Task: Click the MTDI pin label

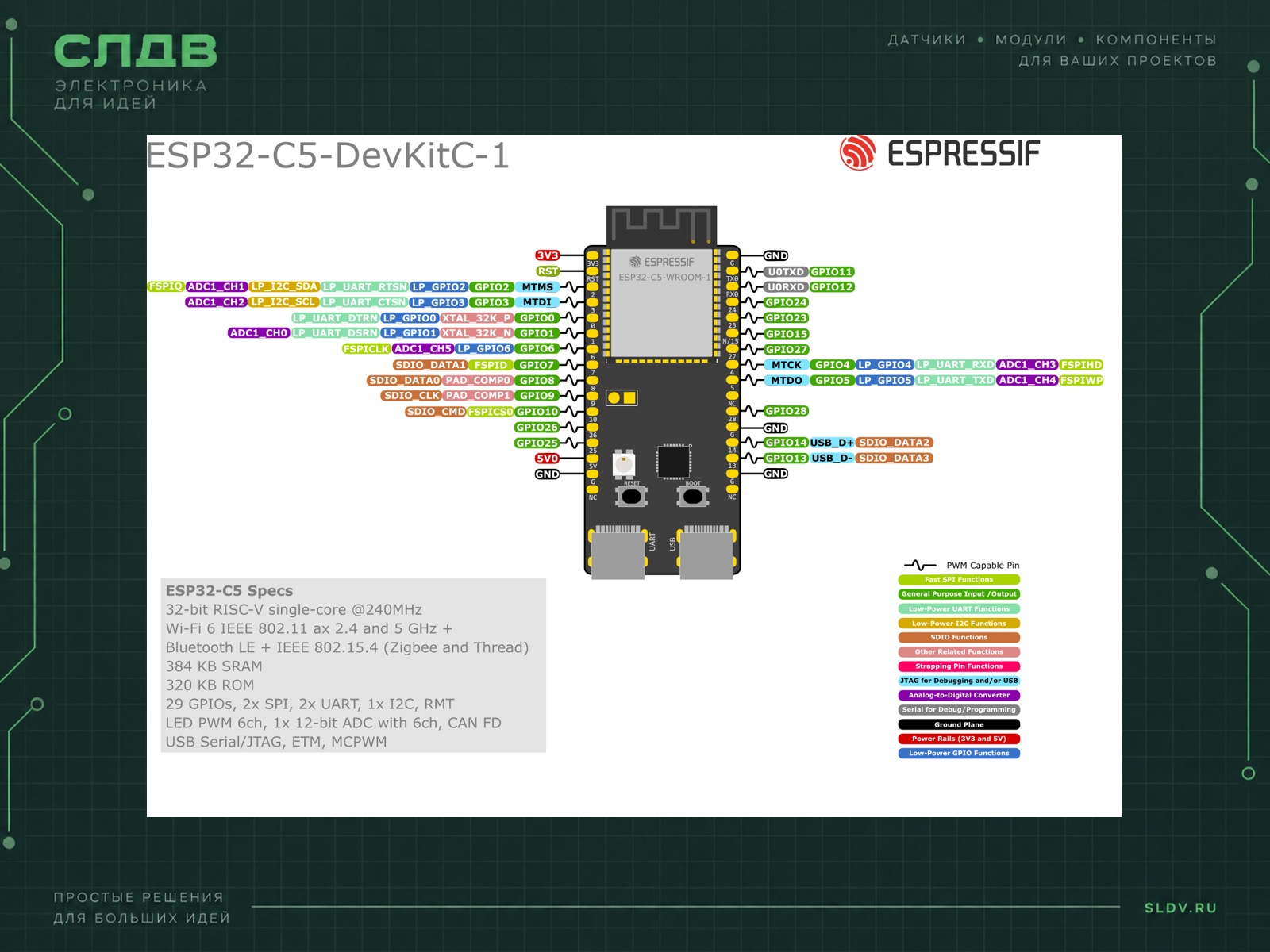Action: point(537,302)
